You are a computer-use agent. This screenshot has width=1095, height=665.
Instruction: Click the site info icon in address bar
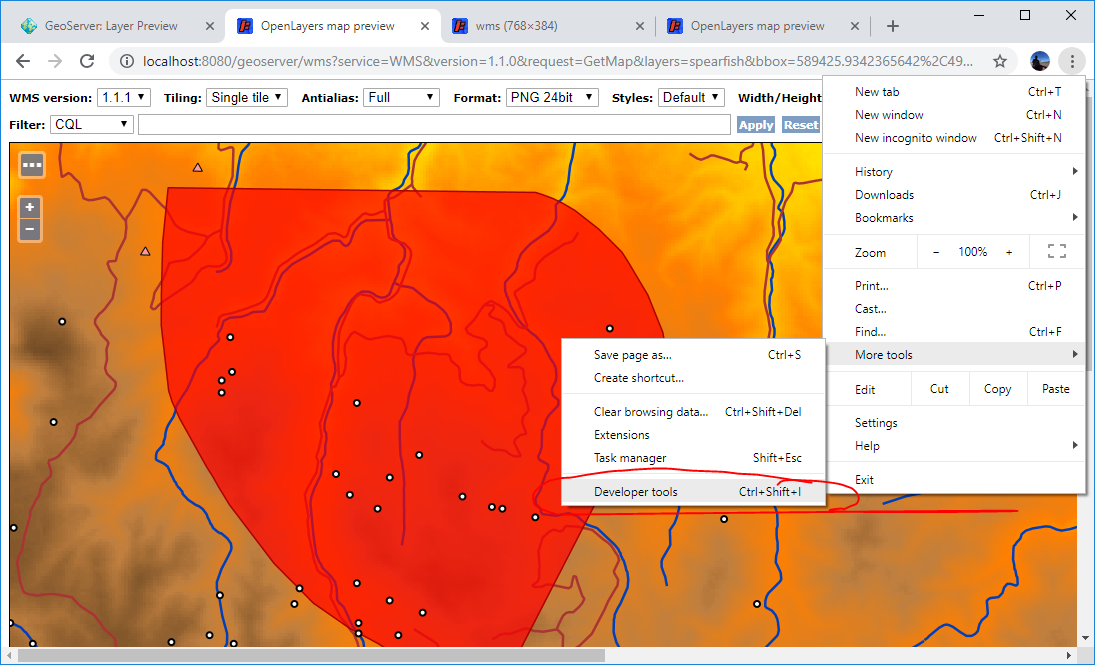coord(126,61)
